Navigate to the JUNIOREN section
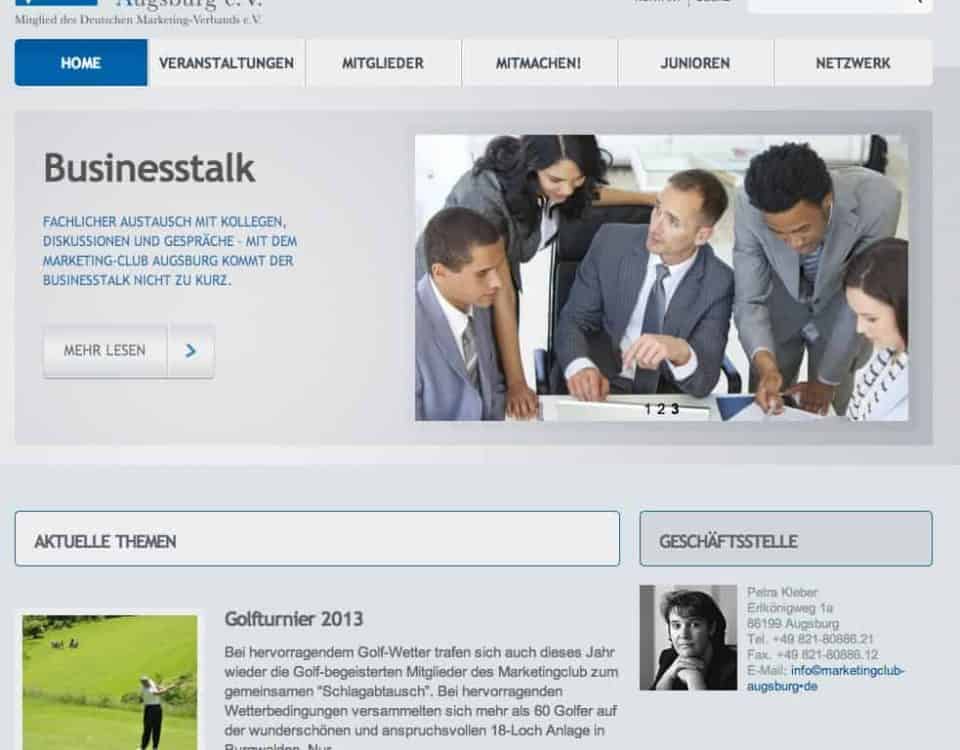960x750 pixels. 695,63
